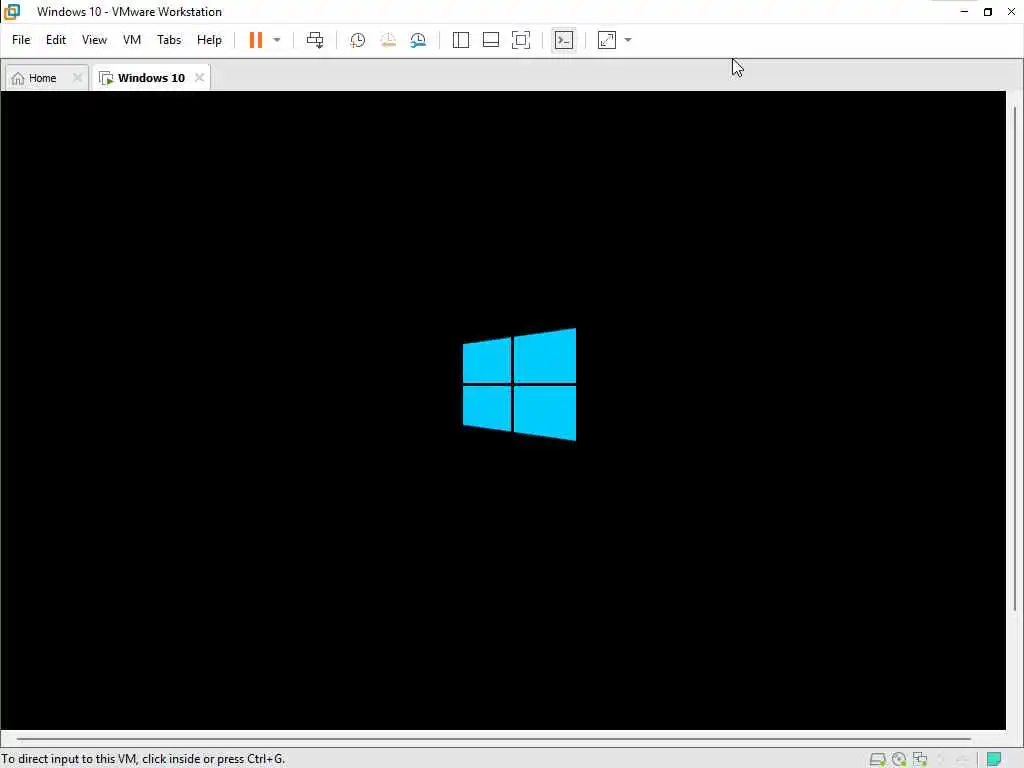Click the CD/DVD drive status icon
Screen dimensions: 1024x768
pyautogui.click(x=899, y=759)
